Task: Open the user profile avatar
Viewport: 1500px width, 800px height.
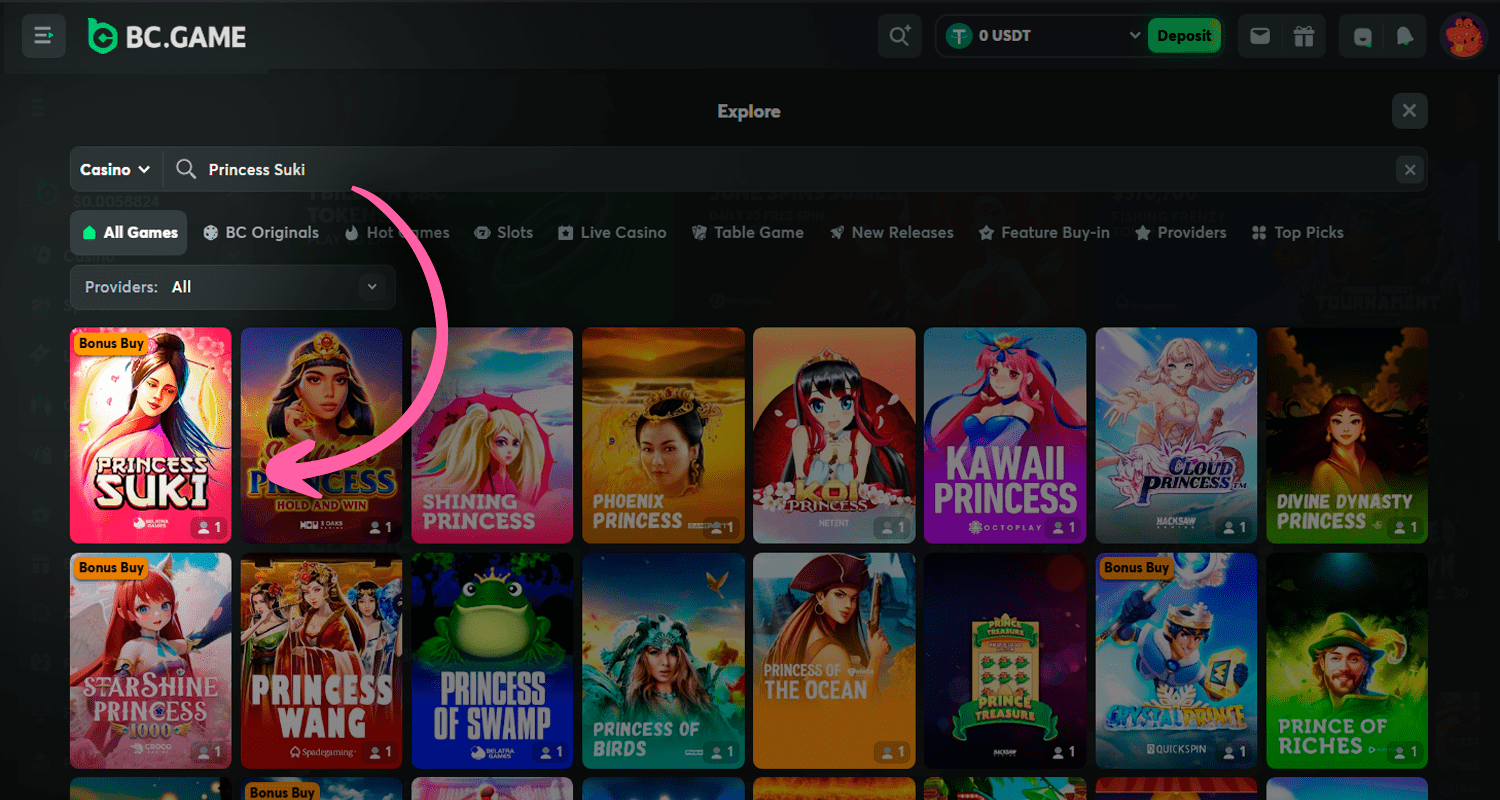Action: point(1464,36)
